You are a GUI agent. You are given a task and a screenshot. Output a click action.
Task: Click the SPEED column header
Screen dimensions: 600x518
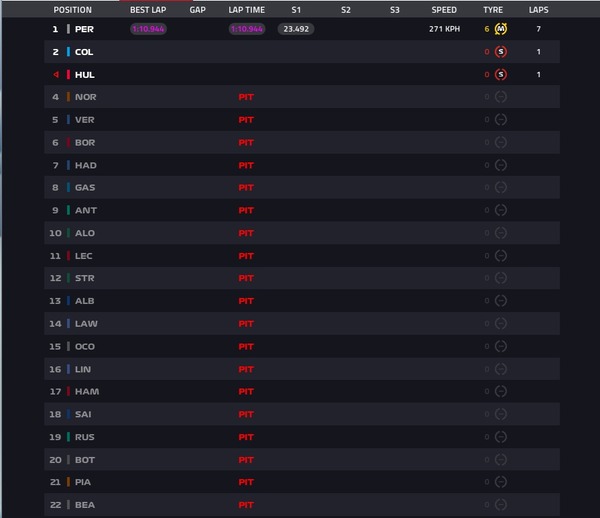444,10
